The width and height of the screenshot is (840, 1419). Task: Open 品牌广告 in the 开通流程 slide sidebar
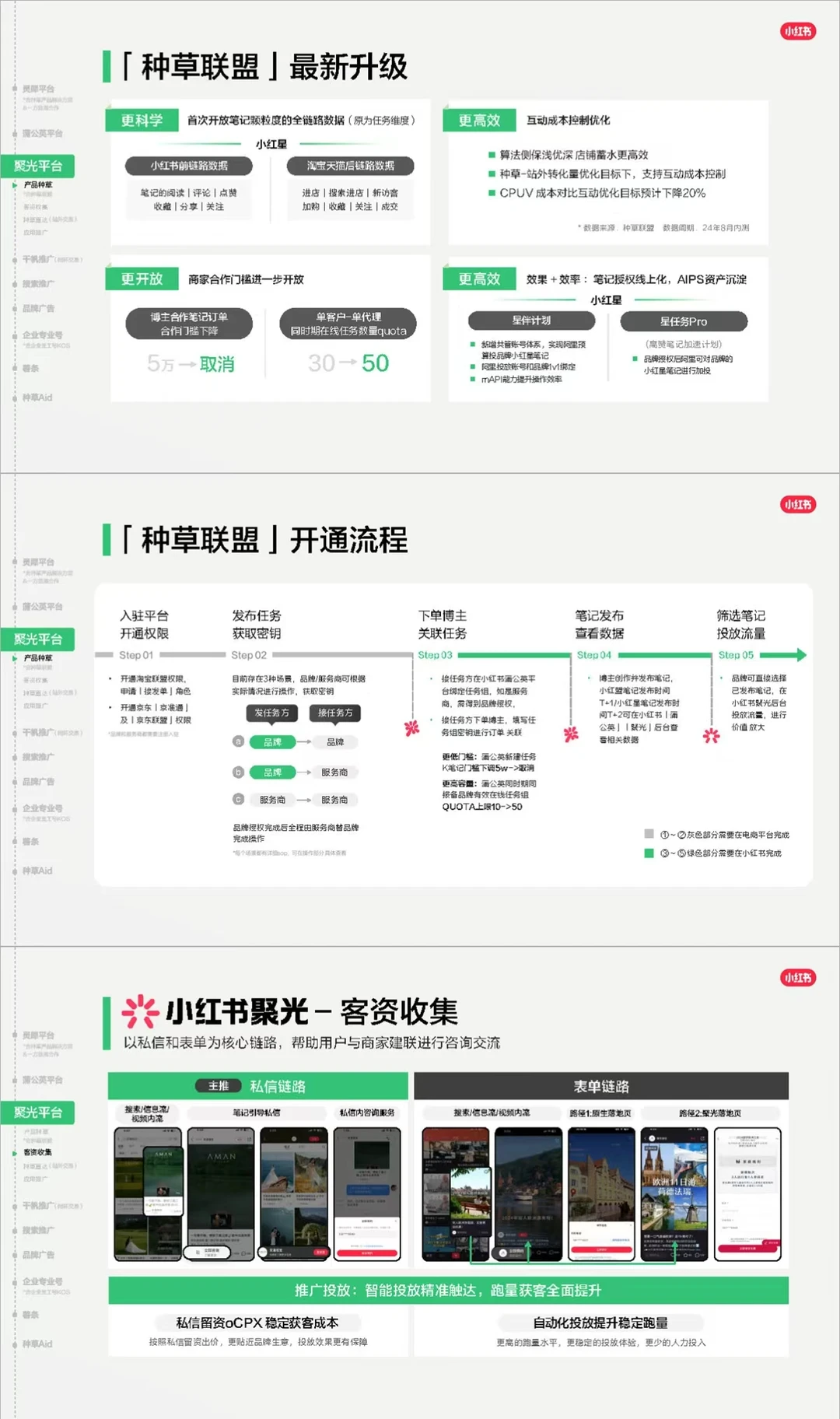[x=38, y=781]
